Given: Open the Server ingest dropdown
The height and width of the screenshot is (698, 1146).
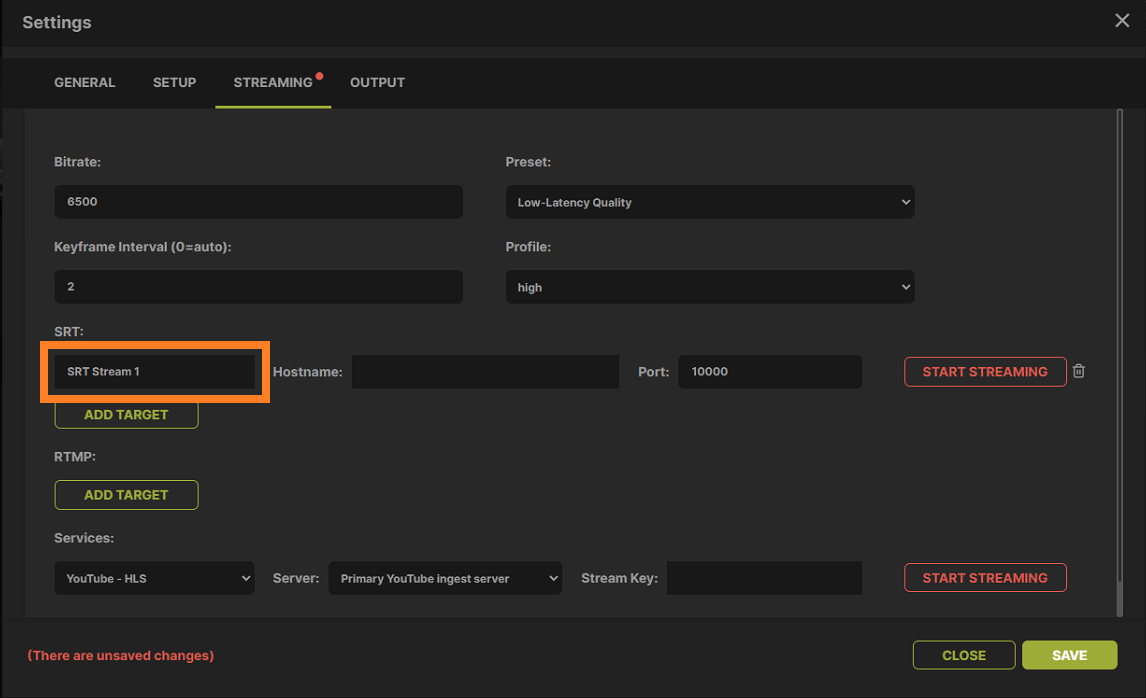Looking at the screenshot, I should coord(445,578).
